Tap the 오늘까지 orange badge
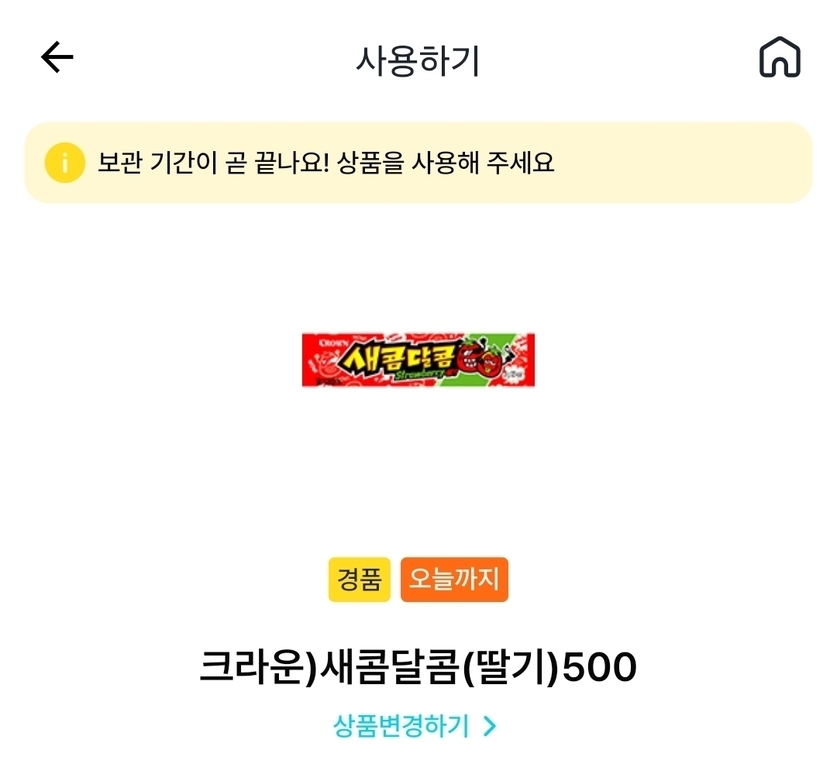The image size is (830, 757). [x=454, y=580]
